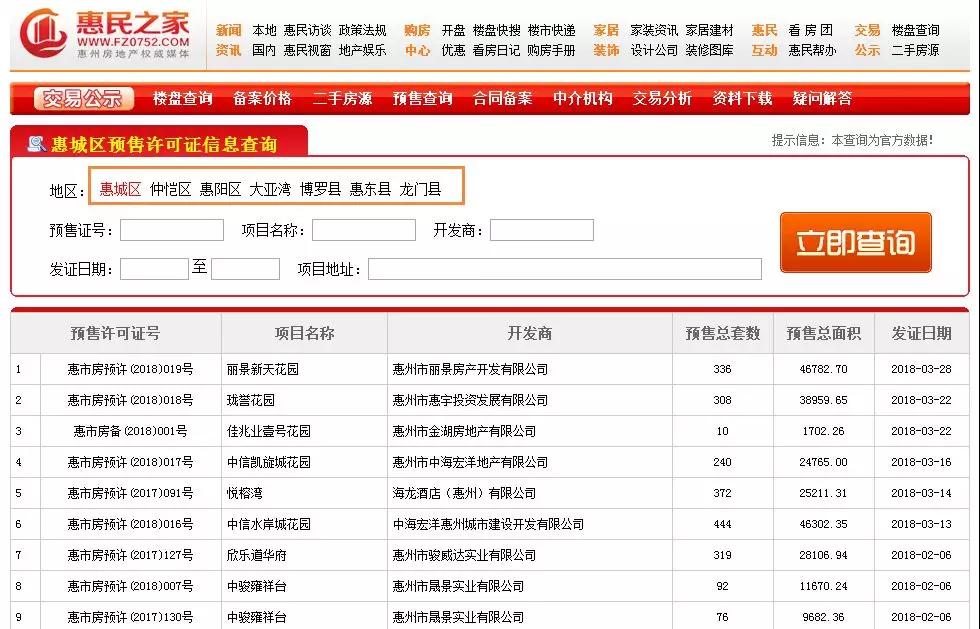Viewport: 980px width, 629px height.
Task: Click the 预售总套数 column header
Action: 723,333
